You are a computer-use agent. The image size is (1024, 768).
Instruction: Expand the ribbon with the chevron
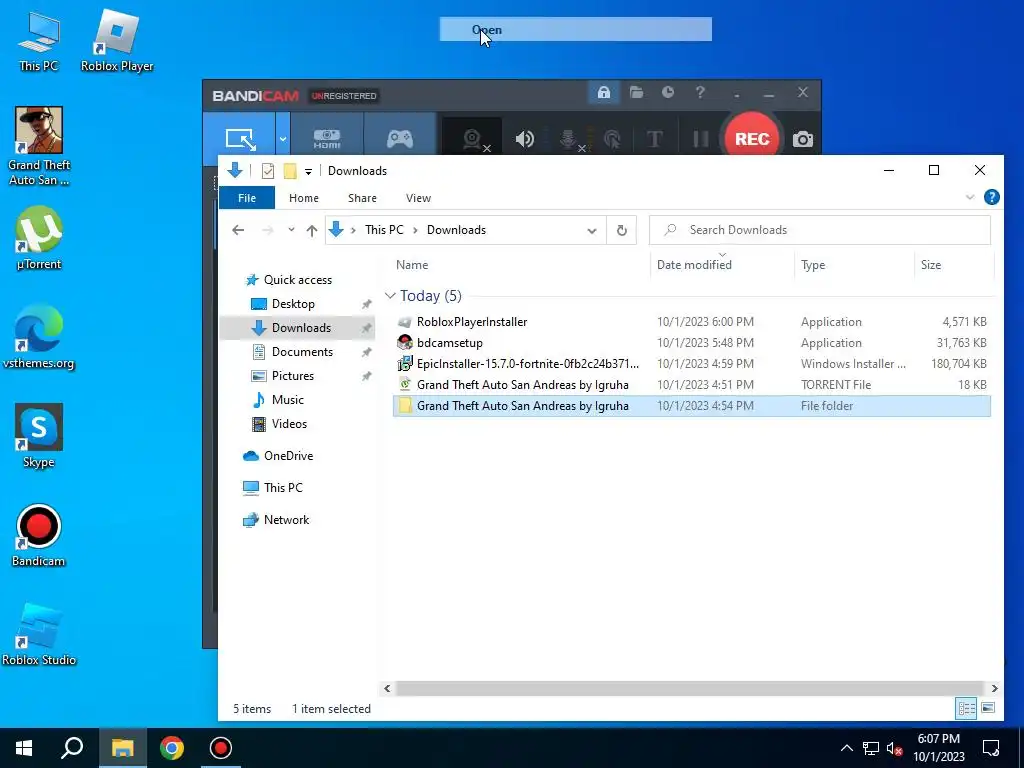tap(970, 197)
